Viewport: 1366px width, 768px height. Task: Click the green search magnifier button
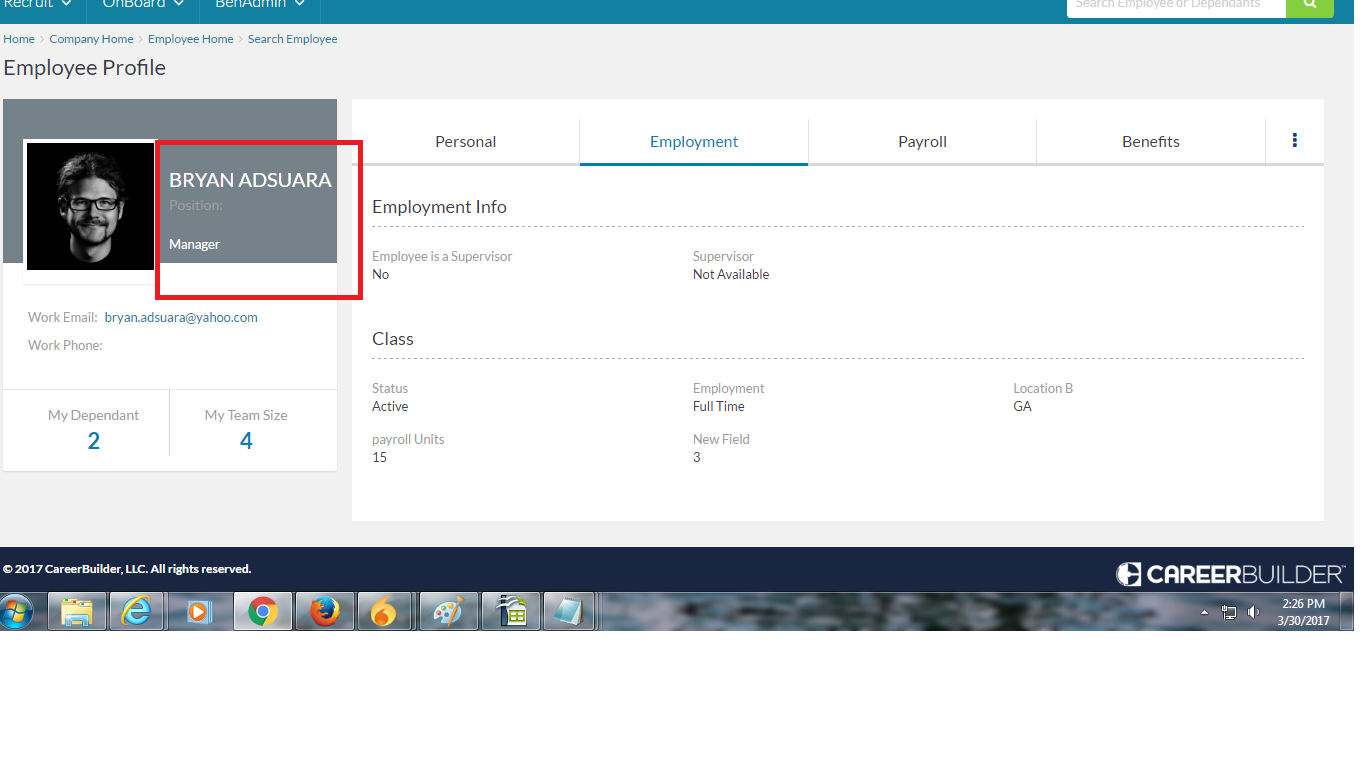tap(1309, 6)
